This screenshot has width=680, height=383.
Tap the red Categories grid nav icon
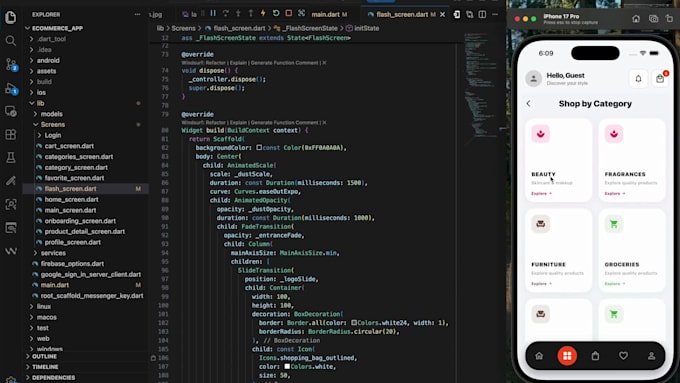[x=567, y=356]
